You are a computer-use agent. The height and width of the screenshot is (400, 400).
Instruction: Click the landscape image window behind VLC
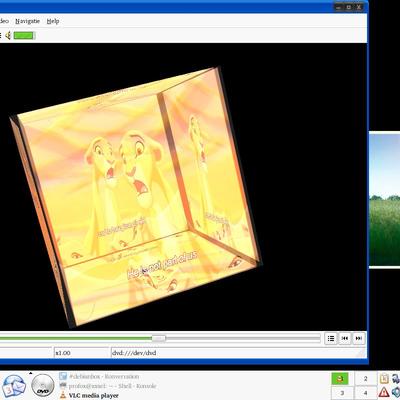click(384, 199)
